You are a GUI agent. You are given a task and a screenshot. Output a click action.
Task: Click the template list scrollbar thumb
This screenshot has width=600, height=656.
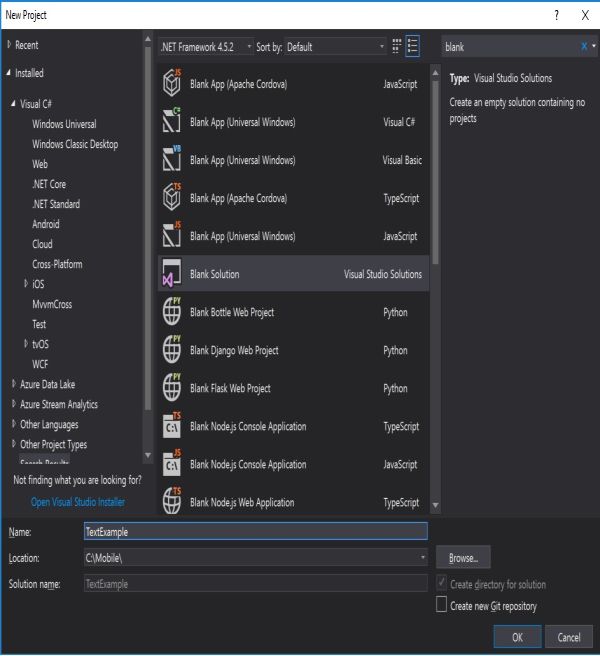click(x=435, y=172)
